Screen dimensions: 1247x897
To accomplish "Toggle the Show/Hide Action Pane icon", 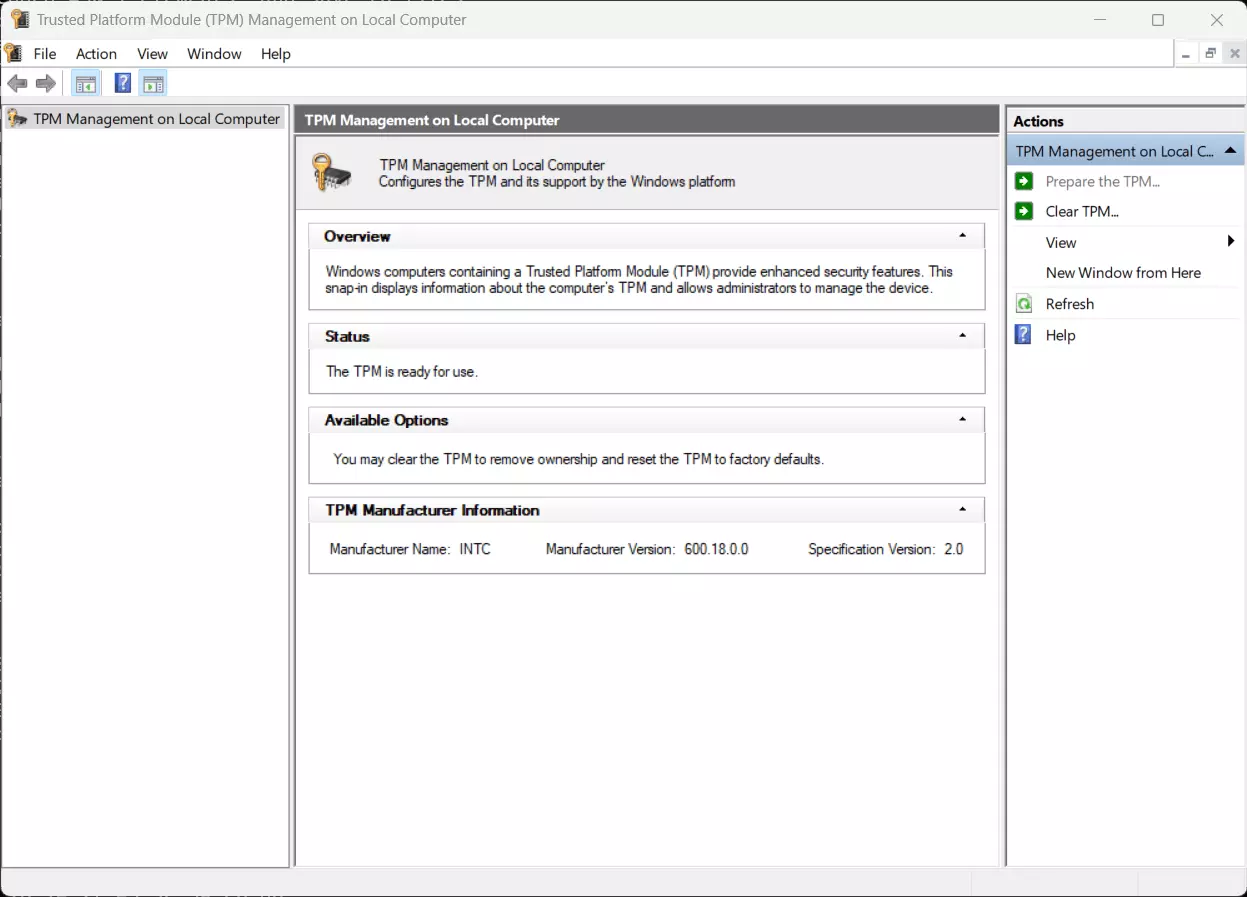I will [153, 84].
